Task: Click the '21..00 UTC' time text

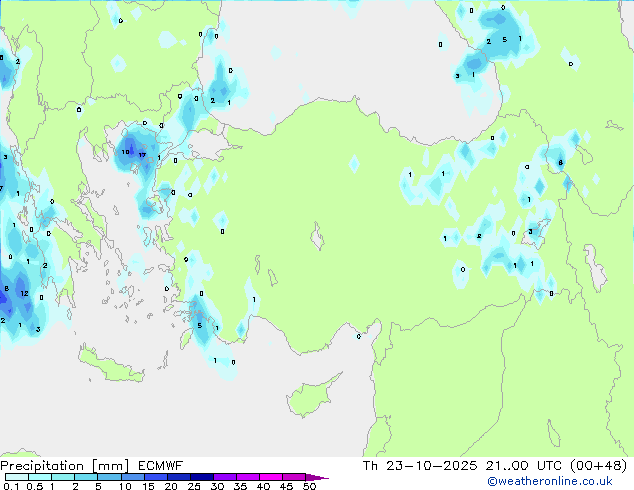Action: click(x=524, y=466)
